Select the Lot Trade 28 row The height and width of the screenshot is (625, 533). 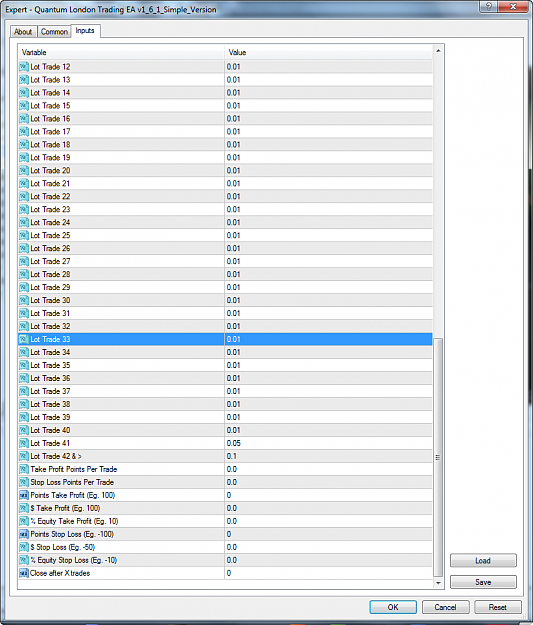pyautogui.click(x=225, y=274)
